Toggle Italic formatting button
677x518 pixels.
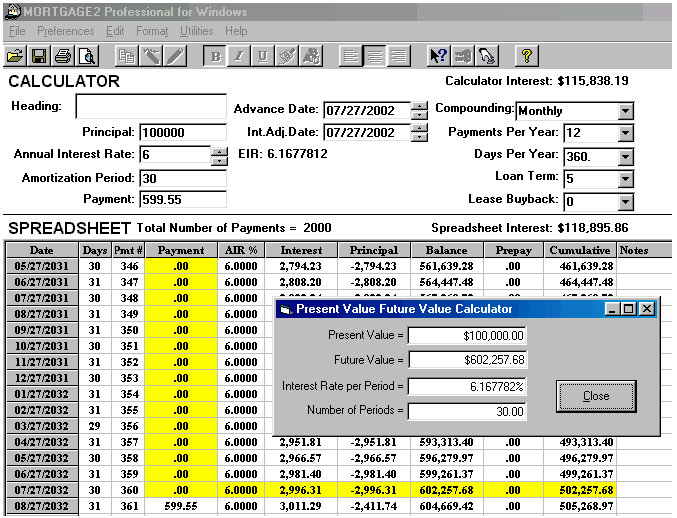tap(239, 56)
